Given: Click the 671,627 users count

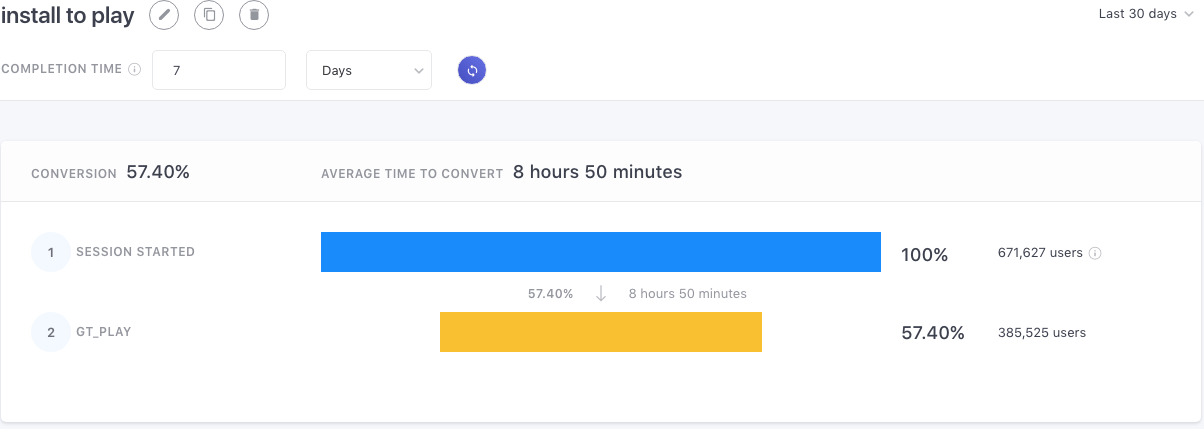Looking at the screenshot, I should [1039, 253].
